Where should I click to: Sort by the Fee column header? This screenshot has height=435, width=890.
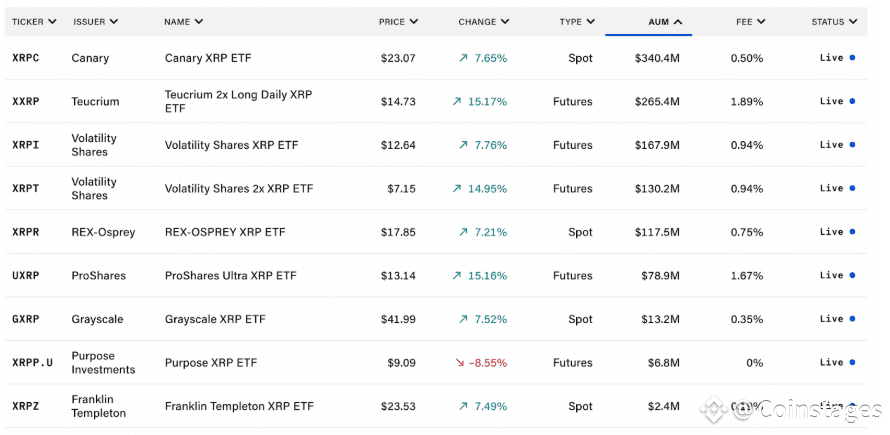pyautogui.click(x=750, y=21)
